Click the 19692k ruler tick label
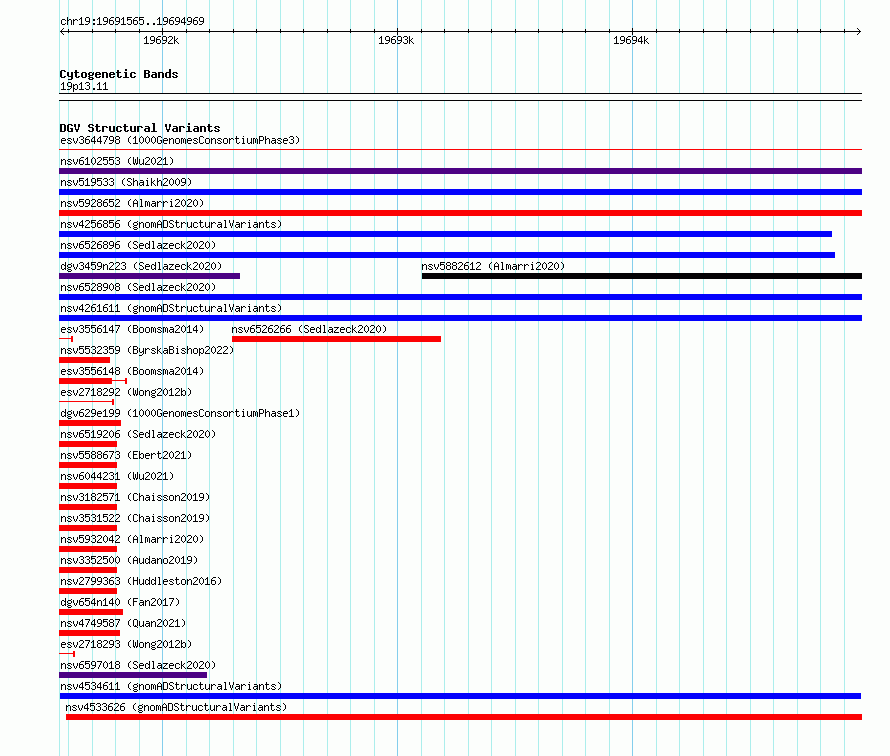Image resolution: width=890 pixels, height=756 pixels. pyautogui.click(x=161, y=40)
